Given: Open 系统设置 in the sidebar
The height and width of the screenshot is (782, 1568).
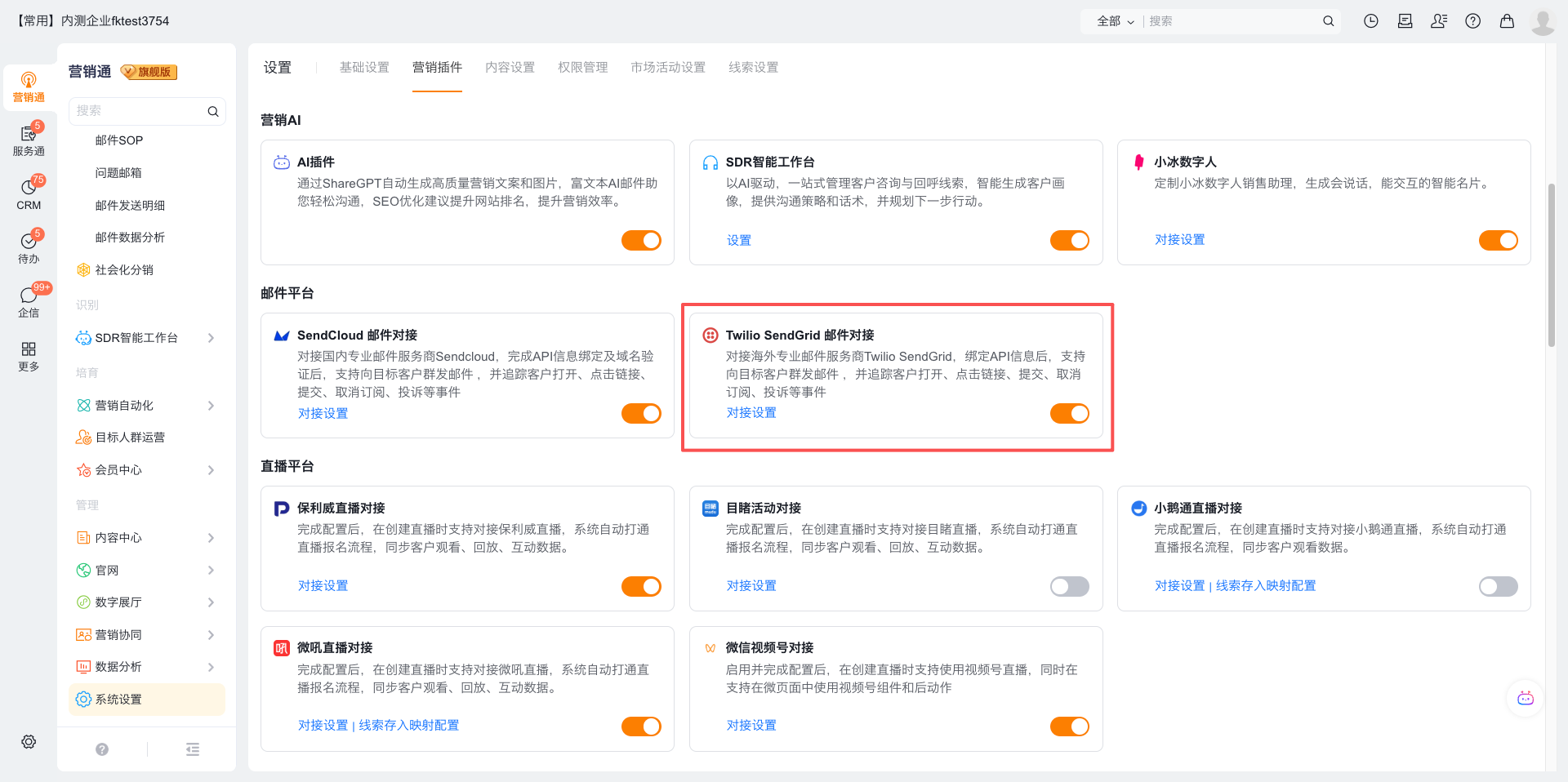Looking at the screenshot, I should pos(147,700).
